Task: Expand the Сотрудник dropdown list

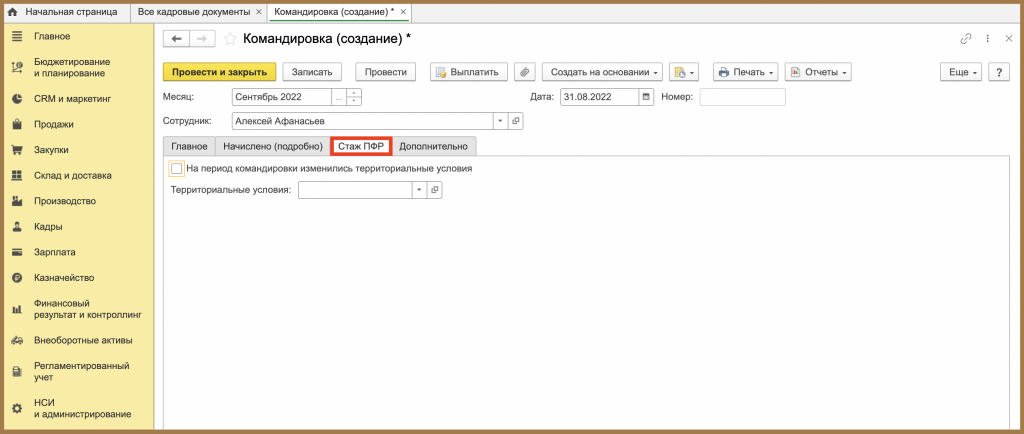Action: coord(500,121)
